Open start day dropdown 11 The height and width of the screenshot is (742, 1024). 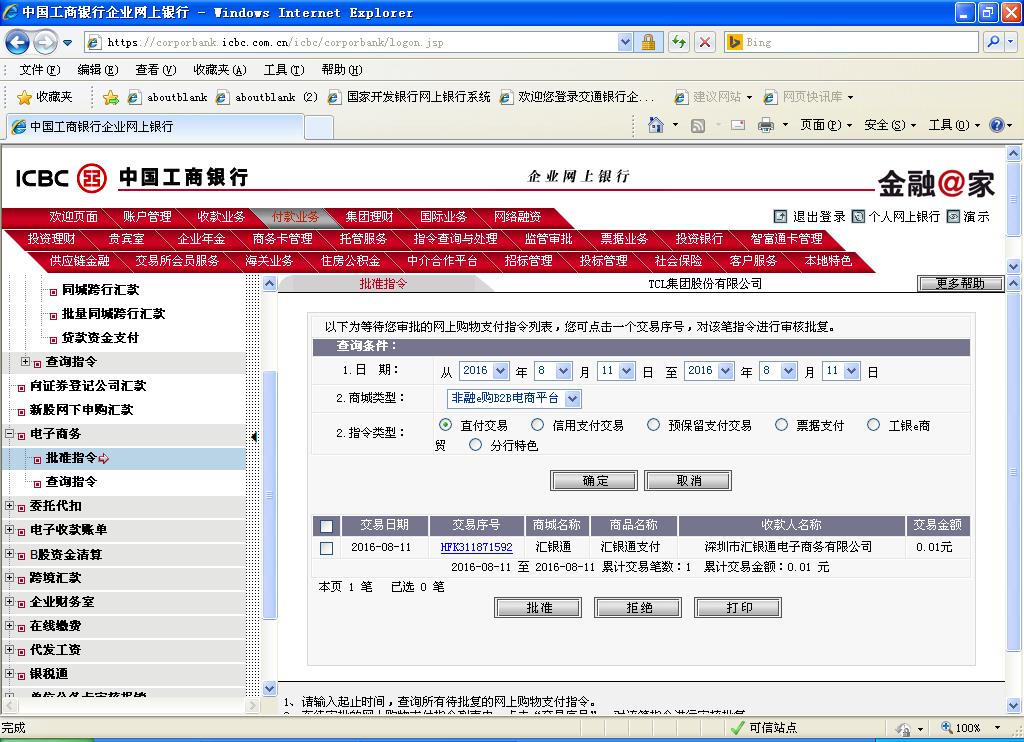click(616, 371)
